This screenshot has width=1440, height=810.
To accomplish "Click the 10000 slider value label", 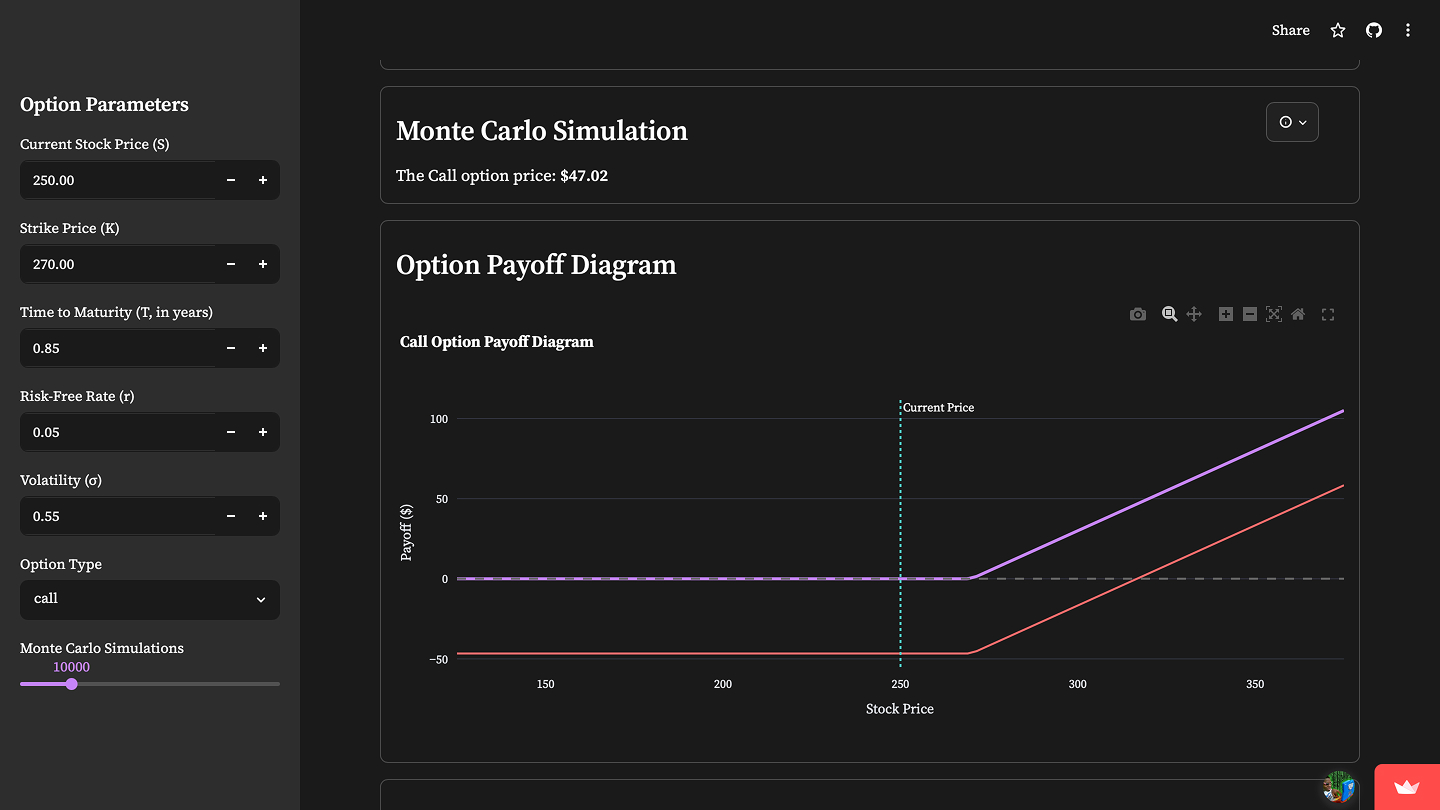I will click(x=71, y=667).
